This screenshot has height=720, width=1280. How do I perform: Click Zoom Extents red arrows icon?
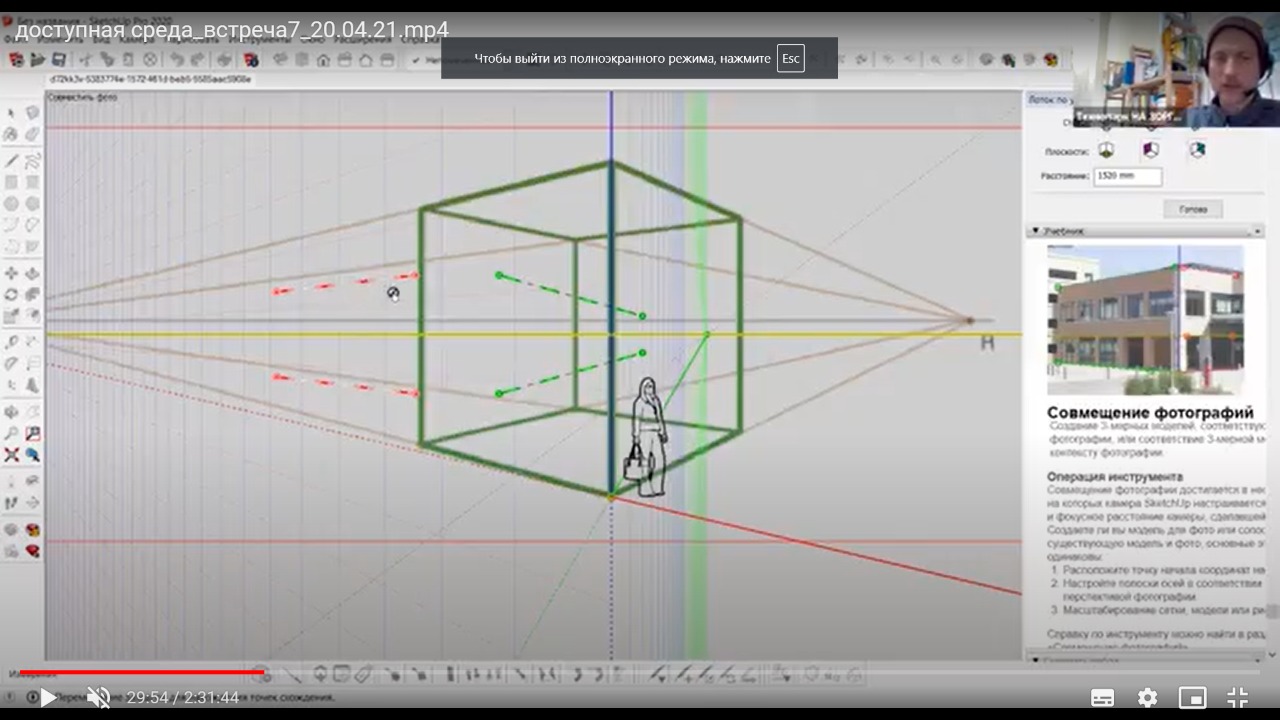tap(12, 454)
